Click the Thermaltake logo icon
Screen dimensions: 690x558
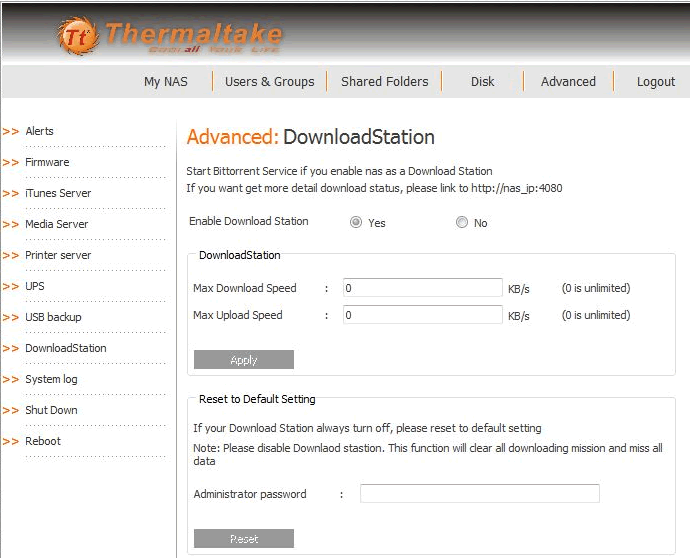(x=78, y=37)
